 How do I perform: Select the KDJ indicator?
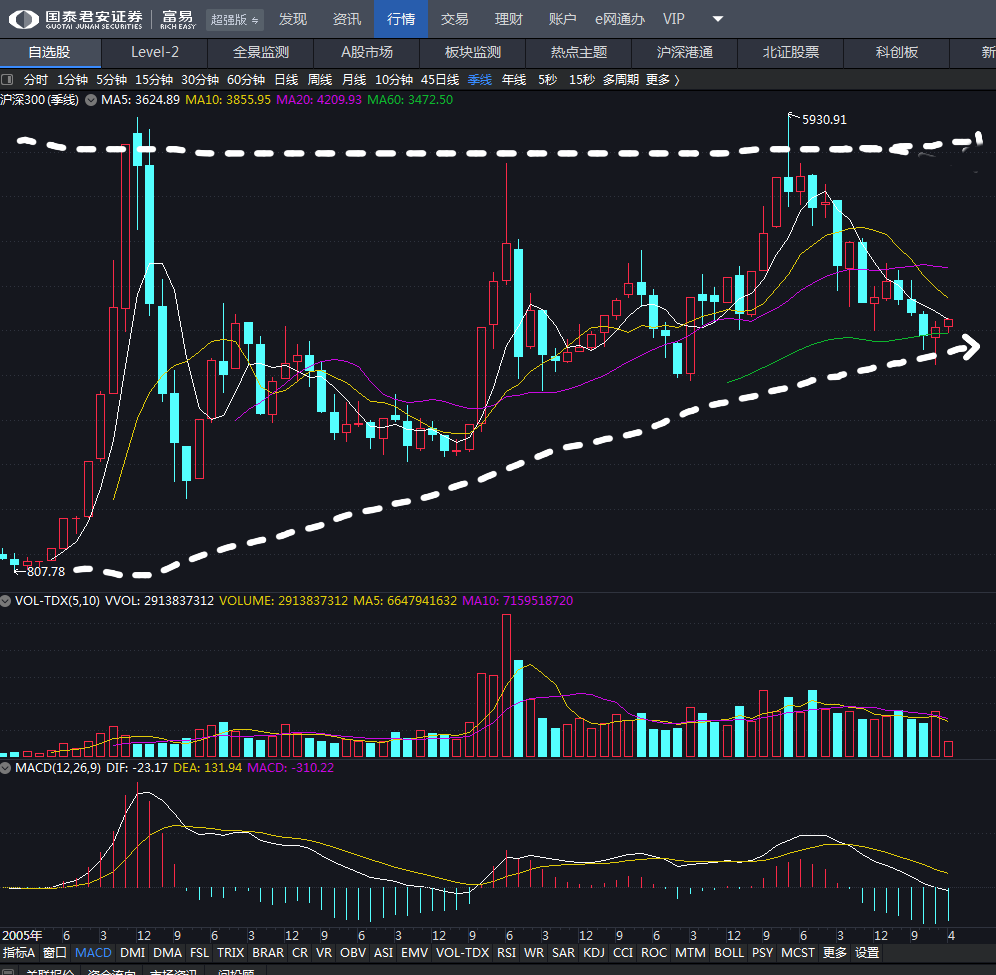594,953
